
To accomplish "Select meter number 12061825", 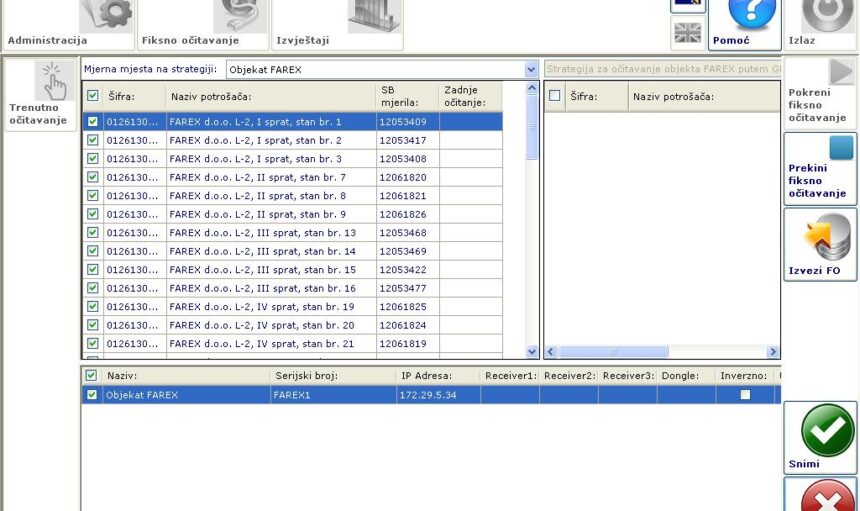I will pos(403,306).
